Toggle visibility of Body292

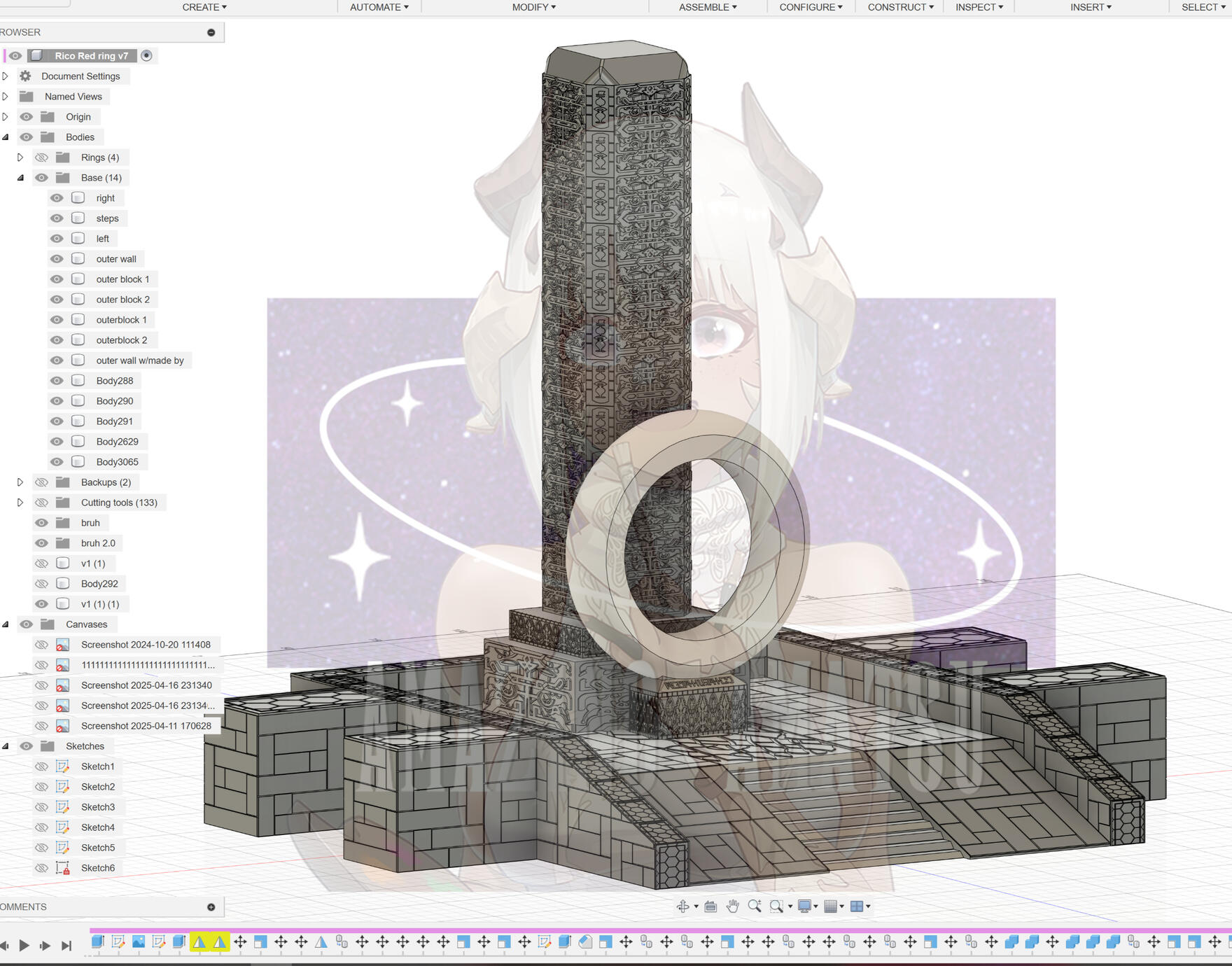42,584
